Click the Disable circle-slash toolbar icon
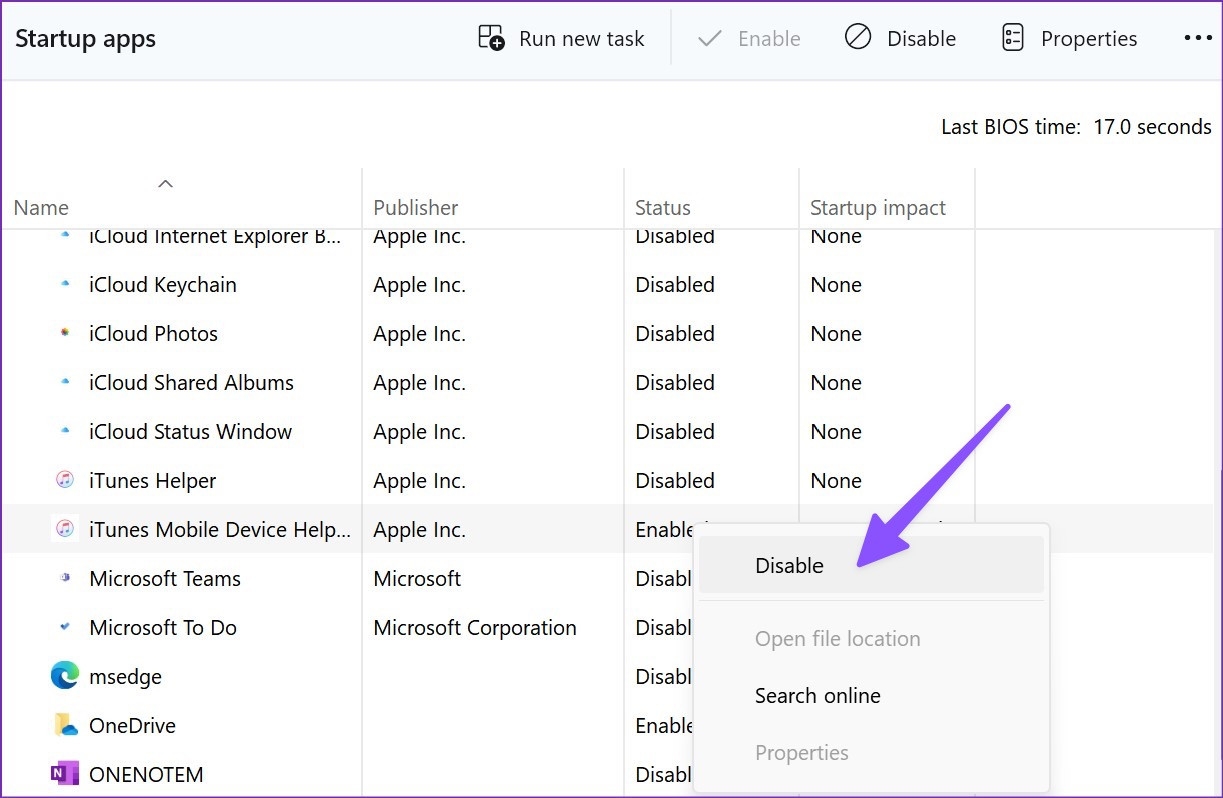The image size is (1223, 798). tap(857, 37)
